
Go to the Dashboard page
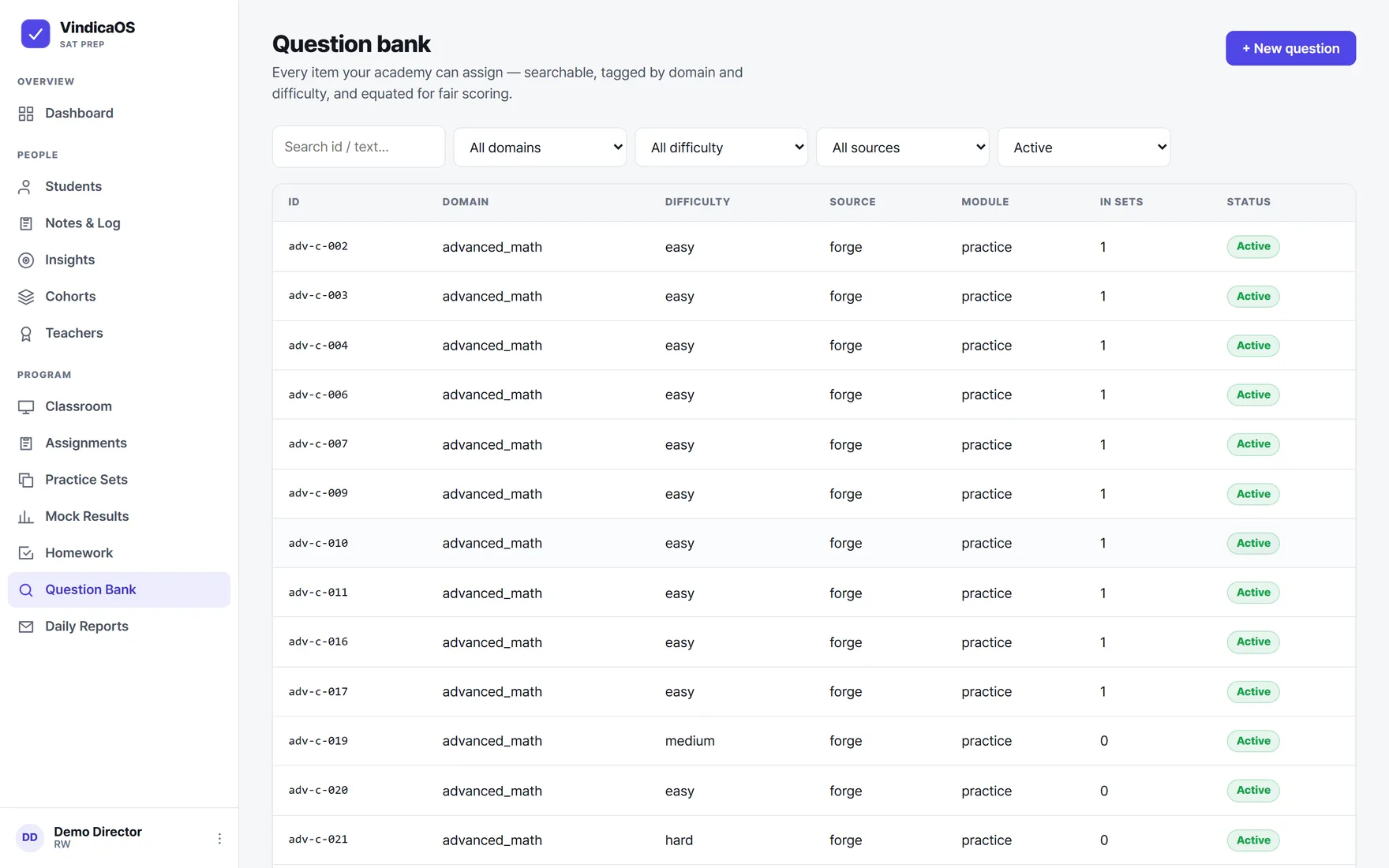click(119, 114)
